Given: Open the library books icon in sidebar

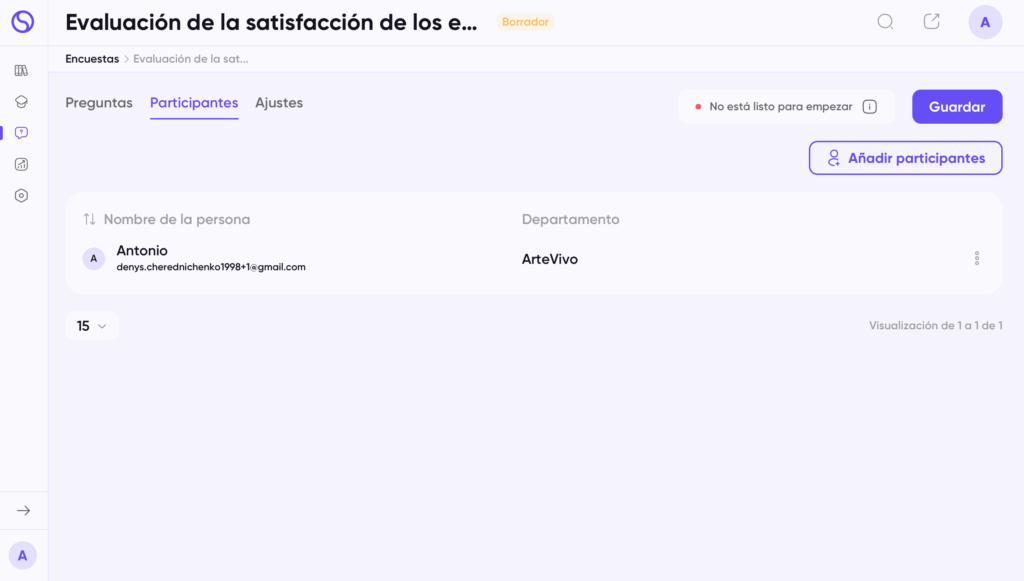Looking at the screenshot, I should (x=21, y=71).
